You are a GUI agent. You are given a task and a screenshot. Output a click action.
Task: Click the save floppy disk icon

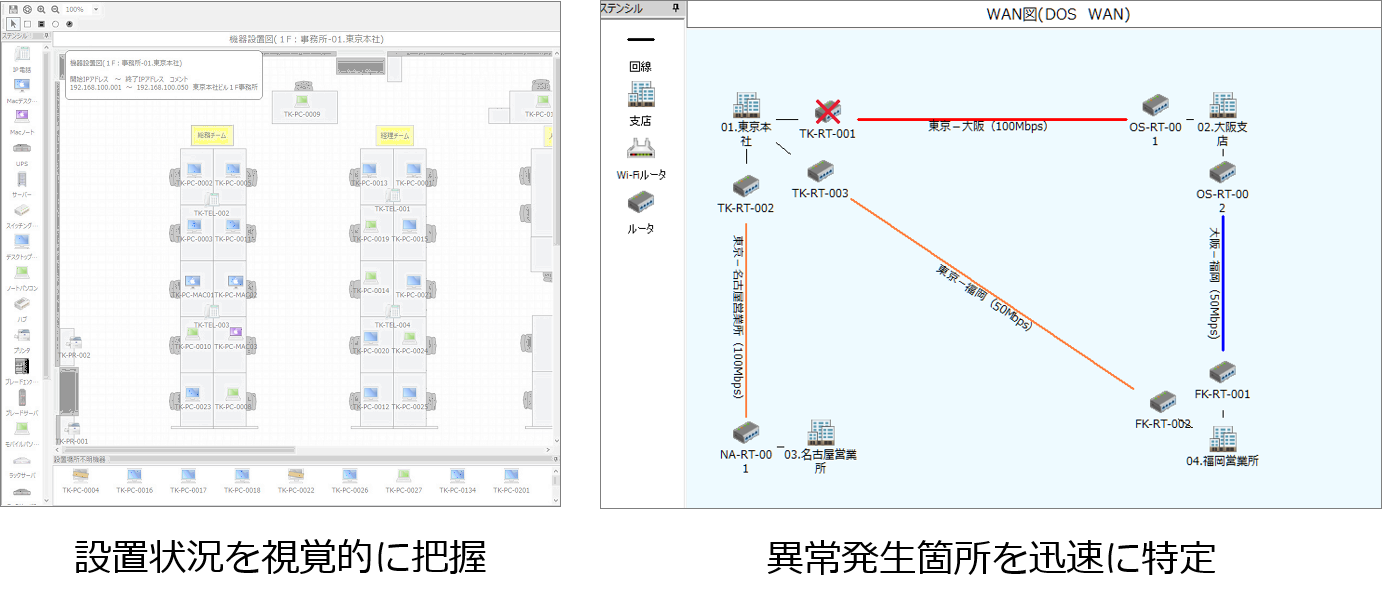13,9
